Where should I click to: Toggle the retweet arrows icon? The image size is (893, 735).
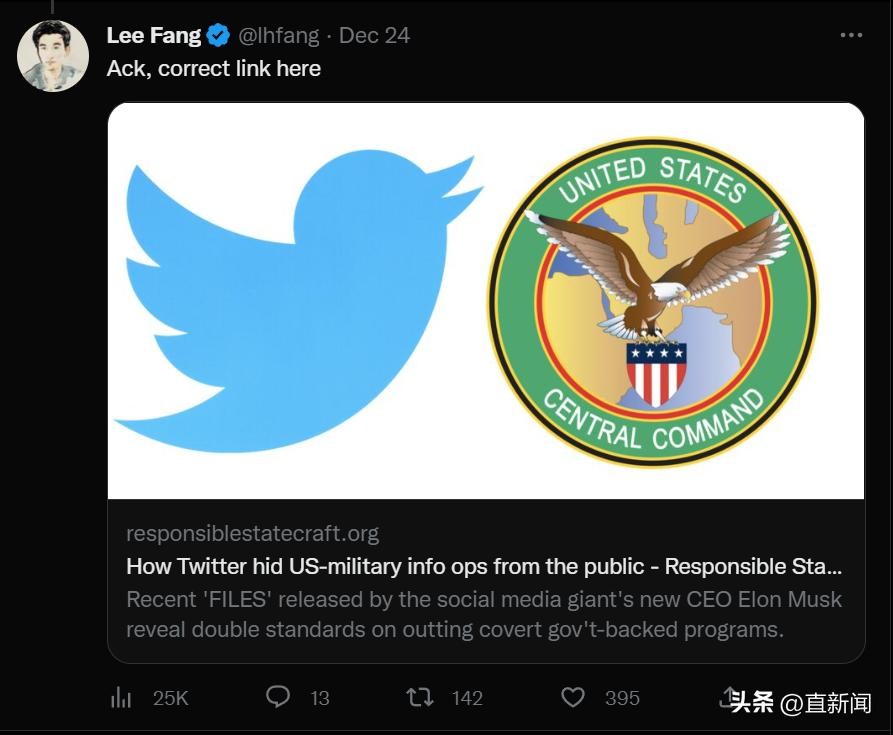pyautogui.click(x=420, y=697)
